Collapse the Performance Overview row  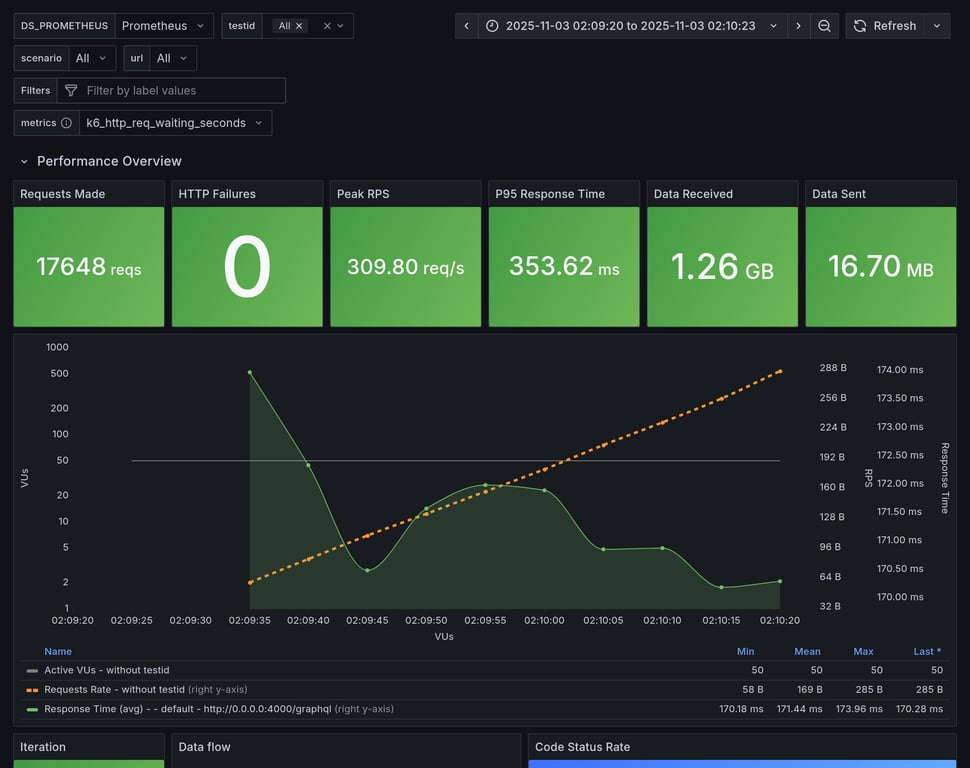click(25, 161)
